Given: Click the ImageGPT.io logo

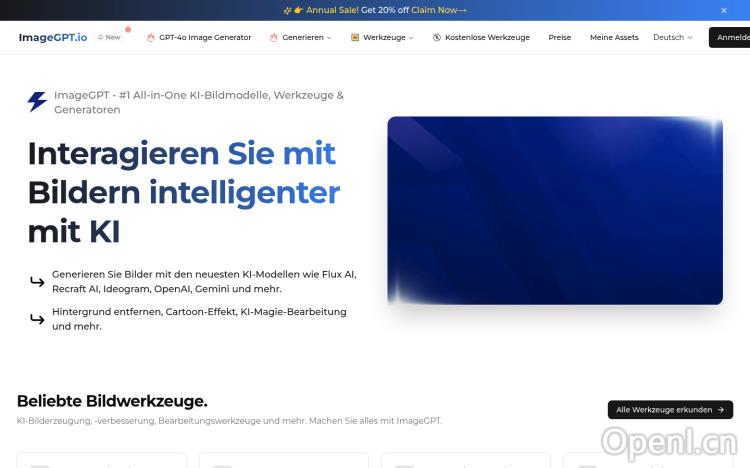Looking at the screenshot, I should (52, 37).
